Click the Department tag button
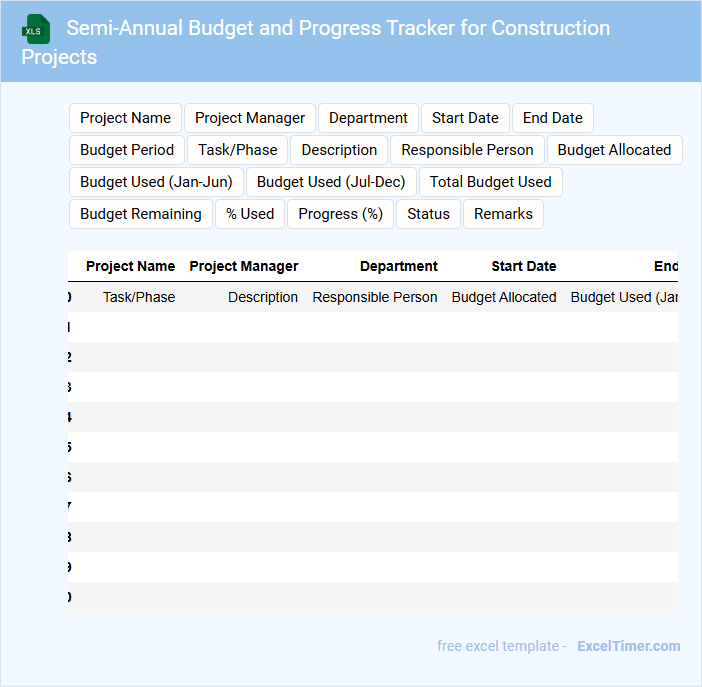 pos(368,118)
